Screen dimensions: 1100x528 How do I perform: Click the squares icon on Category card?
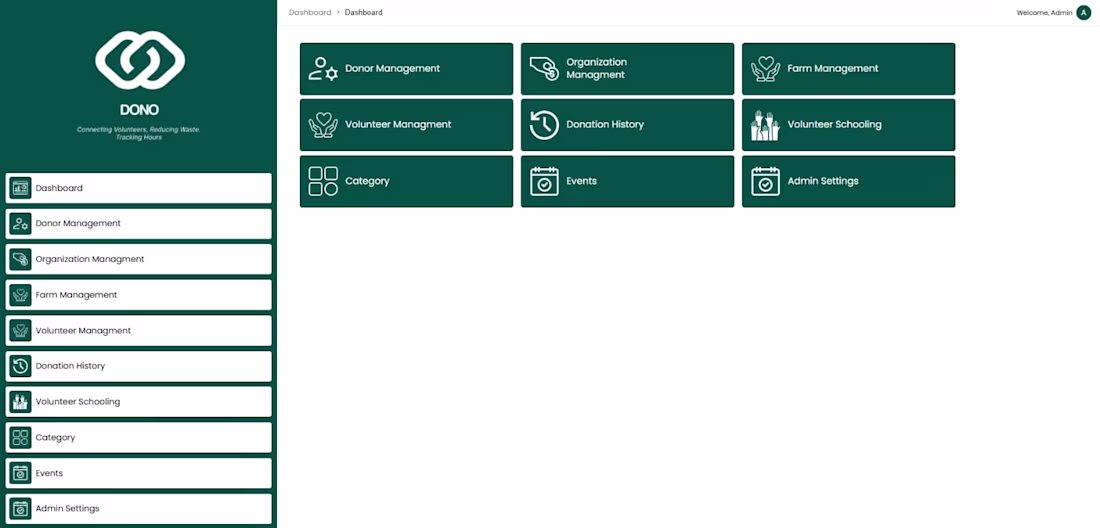(323, 181)
